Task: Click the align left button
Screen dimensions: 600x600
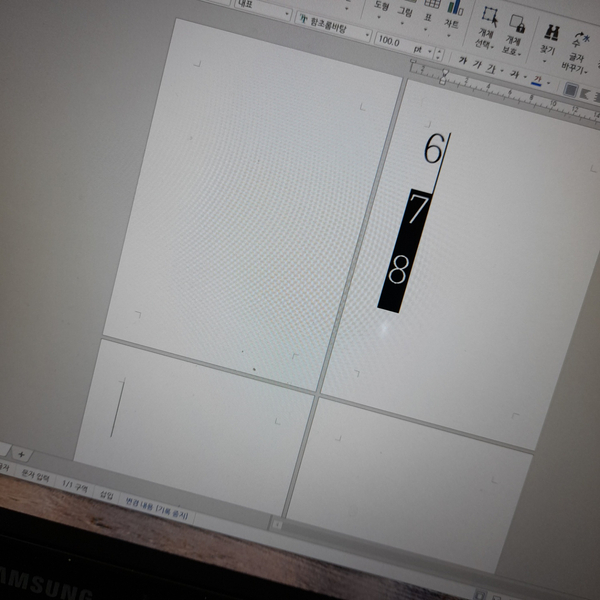Action: coord(584,94)
